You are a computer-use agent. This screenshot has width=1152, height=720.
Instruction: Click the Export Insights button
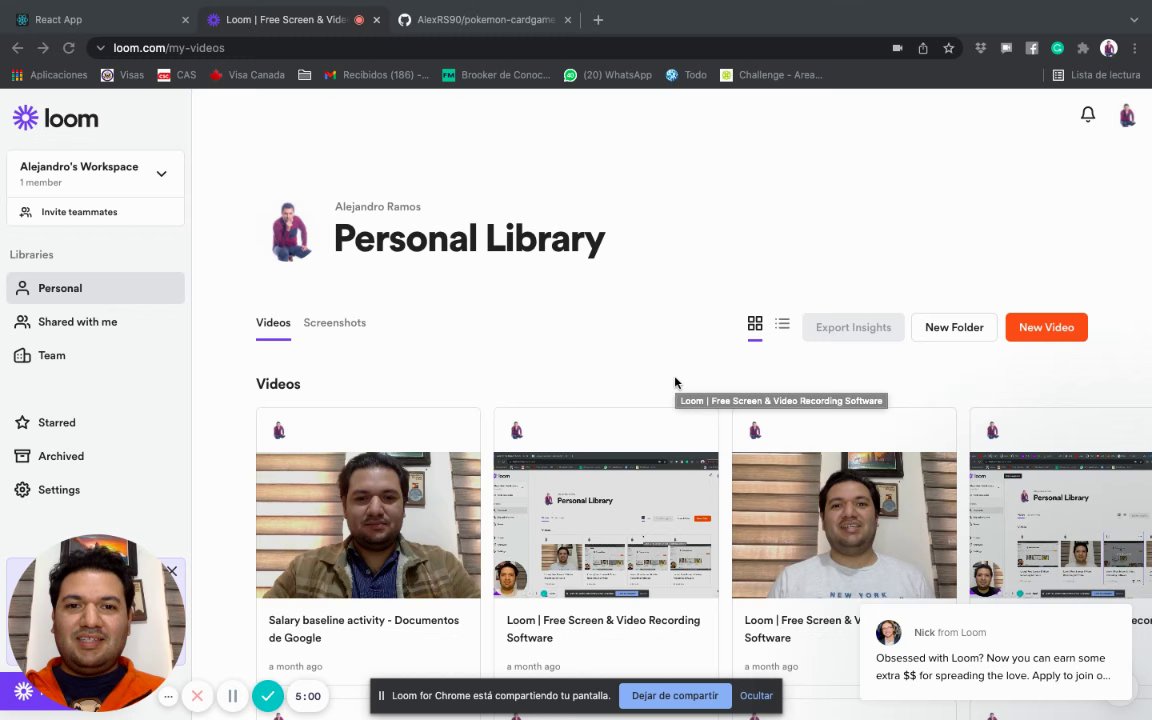[853, 327]
